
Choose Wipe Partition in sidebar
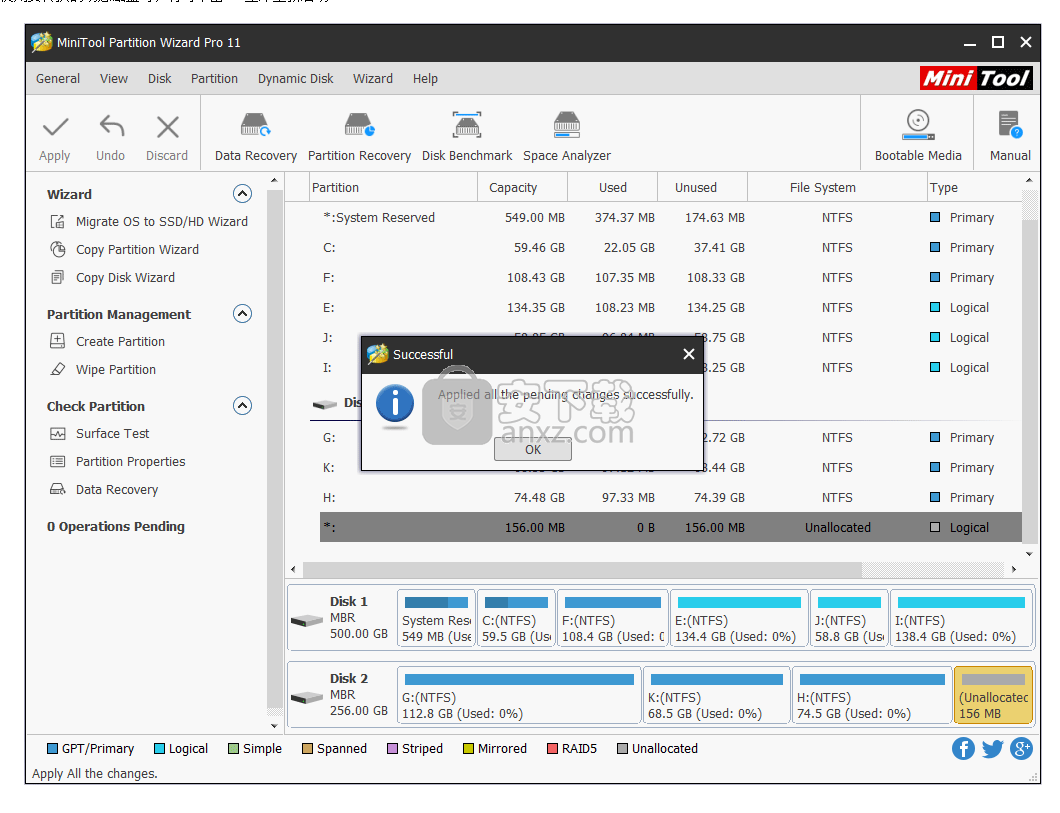[x=103, y=370]
